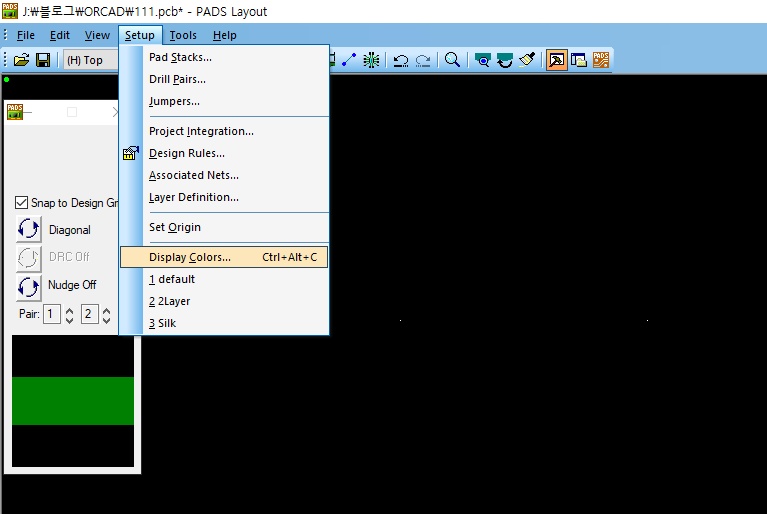Select Pad Stacks... from Setup menu
The height and width of the screenshot is (514, 767).
[x=224, y=57]
